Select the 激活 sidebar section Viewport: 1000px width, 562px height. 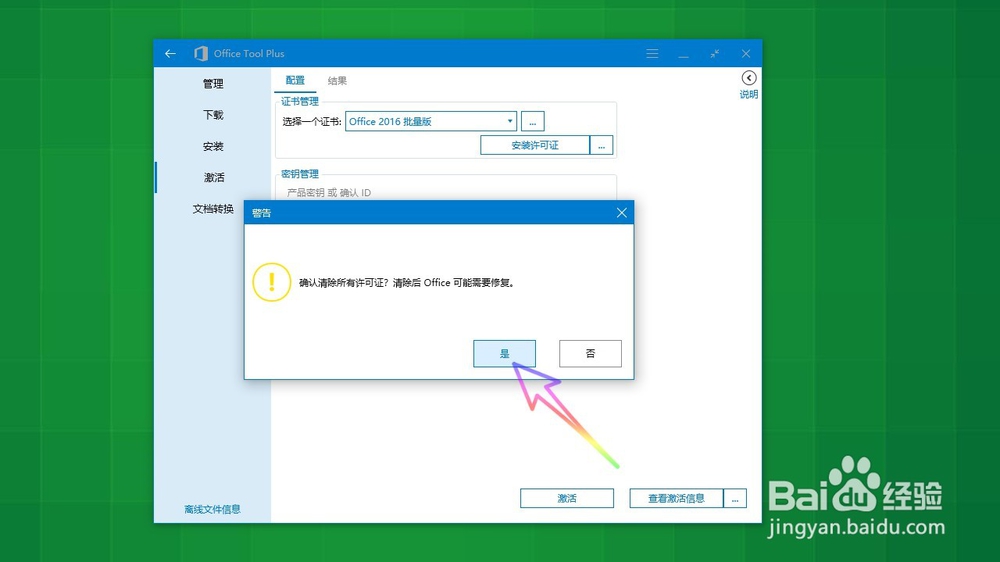(x=213, y=177)
